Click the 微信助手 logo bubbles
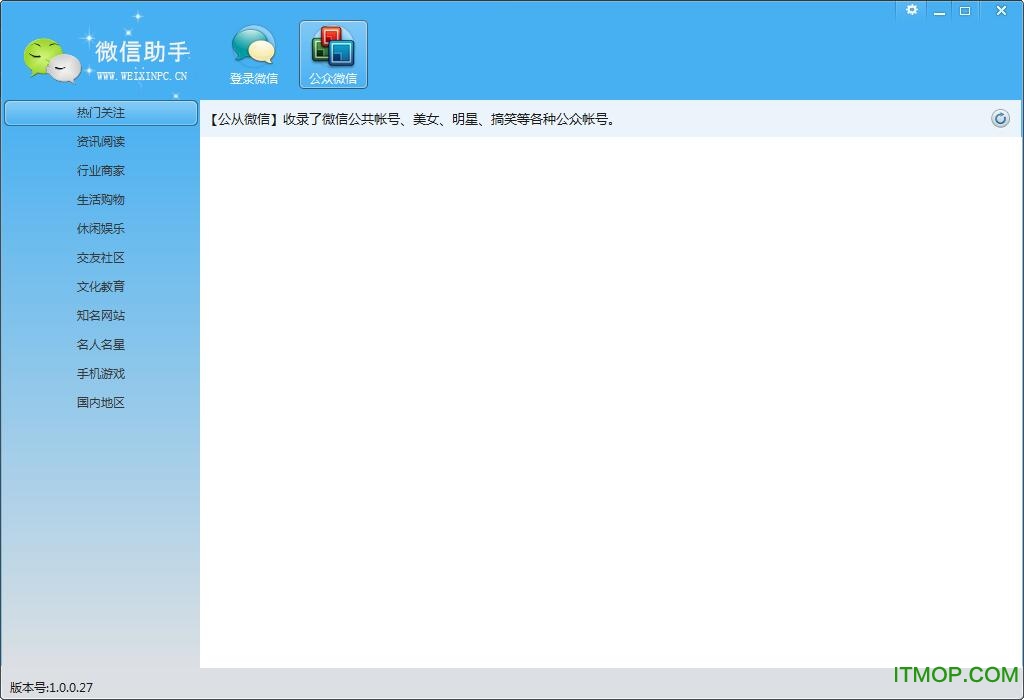The width and height of the screenshot is (1024, 700). click(52, 61)
